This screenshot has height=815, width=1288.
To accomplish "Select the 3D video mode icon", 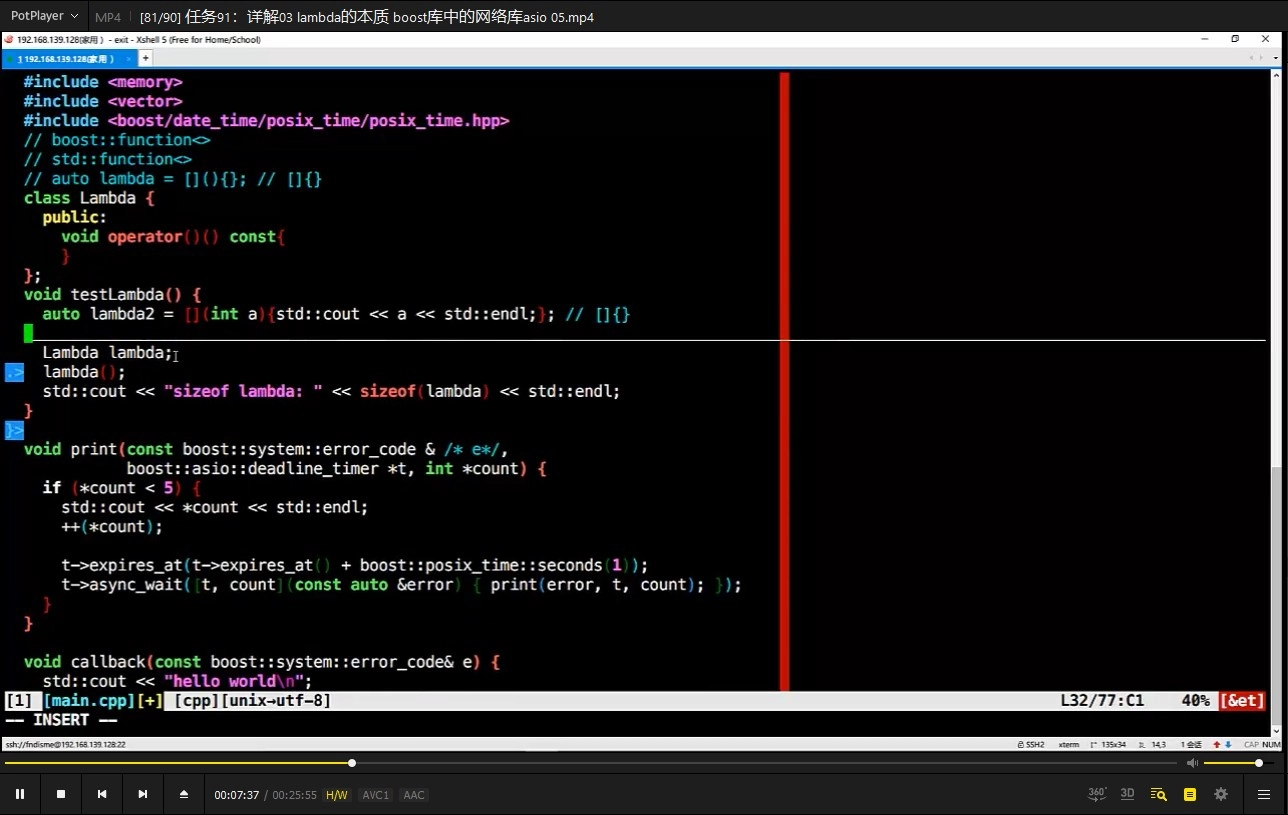I will 1127,794.
